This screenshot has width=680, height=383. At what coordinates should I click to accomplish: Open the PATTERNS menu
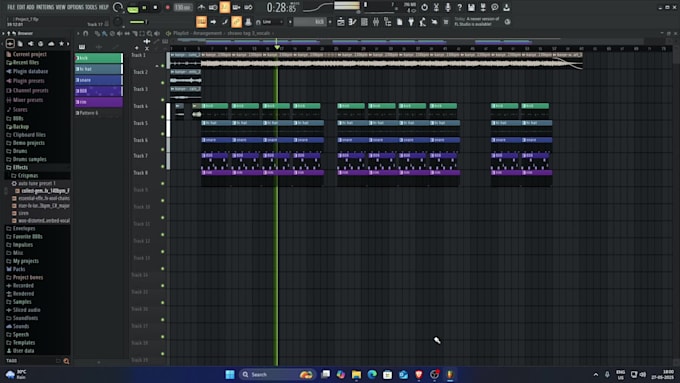point(45,7)
